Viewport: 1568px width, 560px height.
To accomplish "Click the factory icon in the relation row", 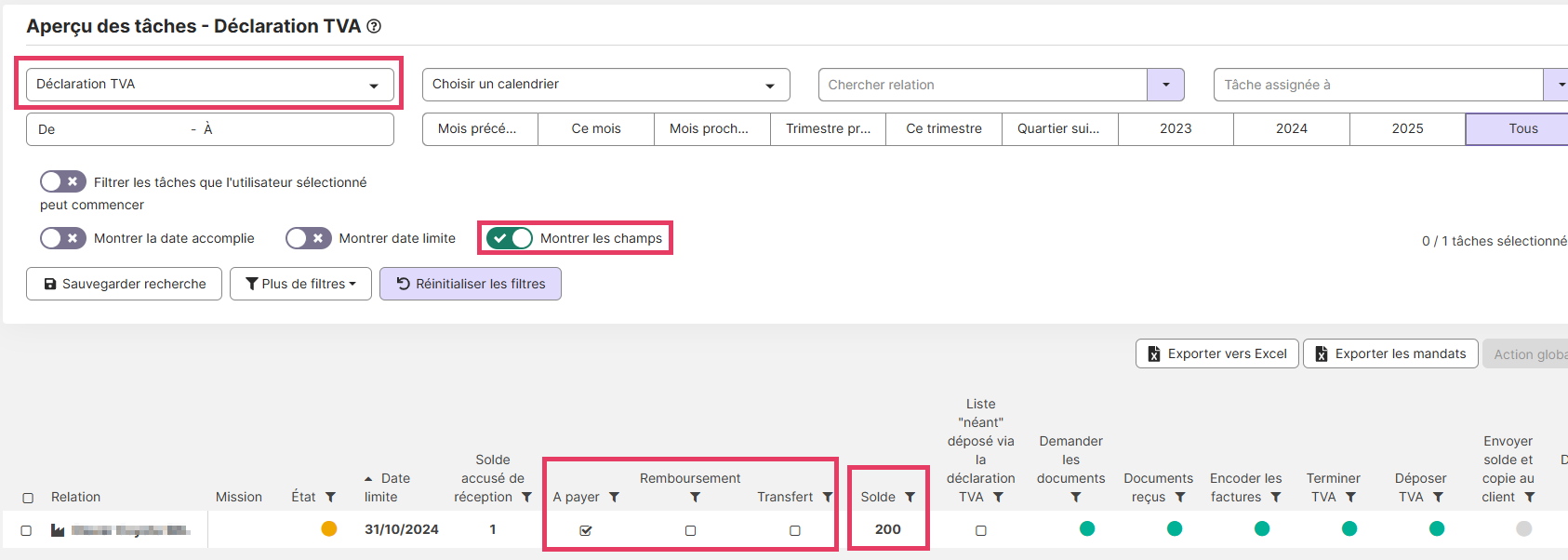I will (58, 530).
